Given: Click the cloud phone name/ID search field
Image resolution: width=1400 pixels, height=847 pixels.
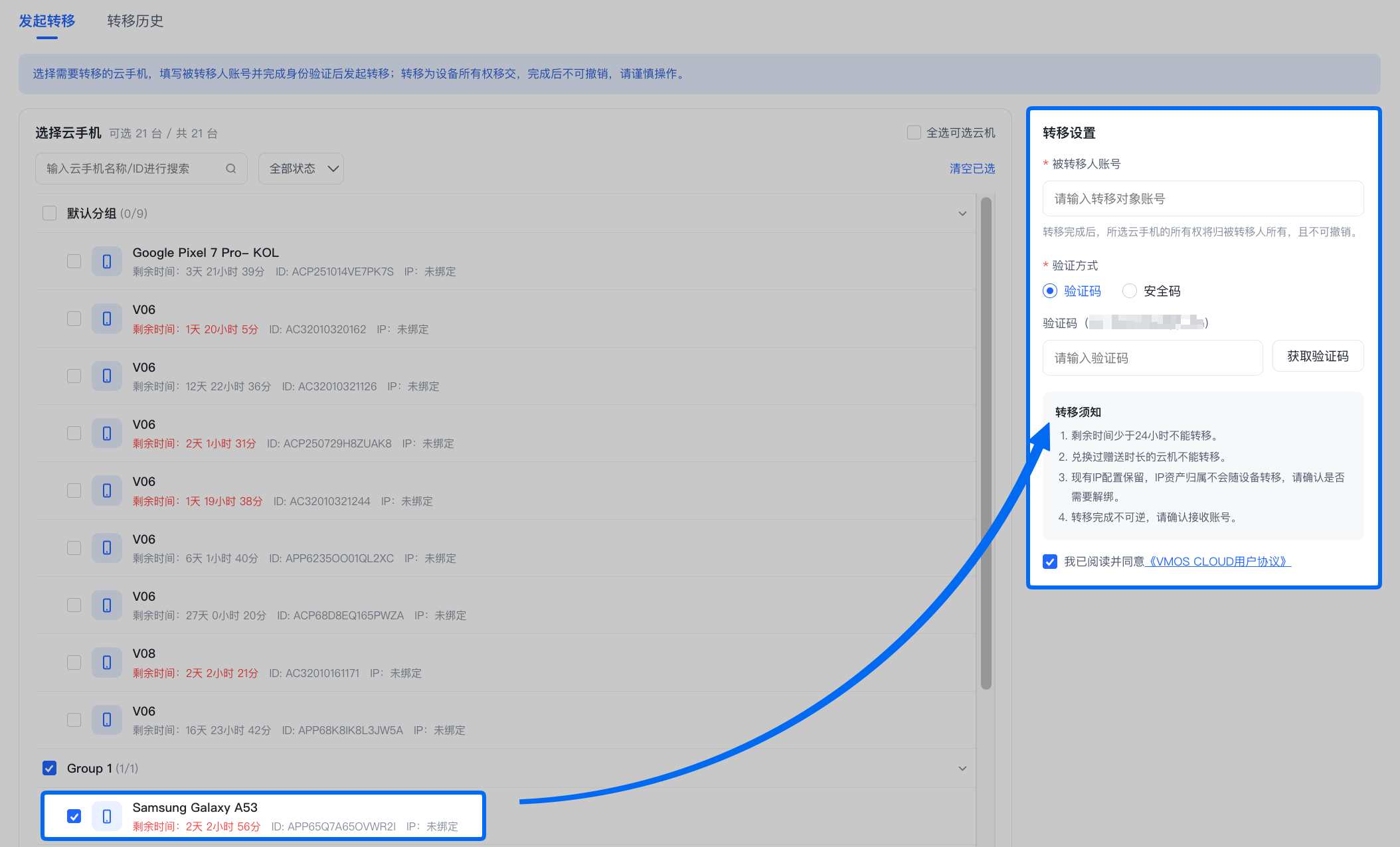Looking at the screenshot, I should point(141,169).
